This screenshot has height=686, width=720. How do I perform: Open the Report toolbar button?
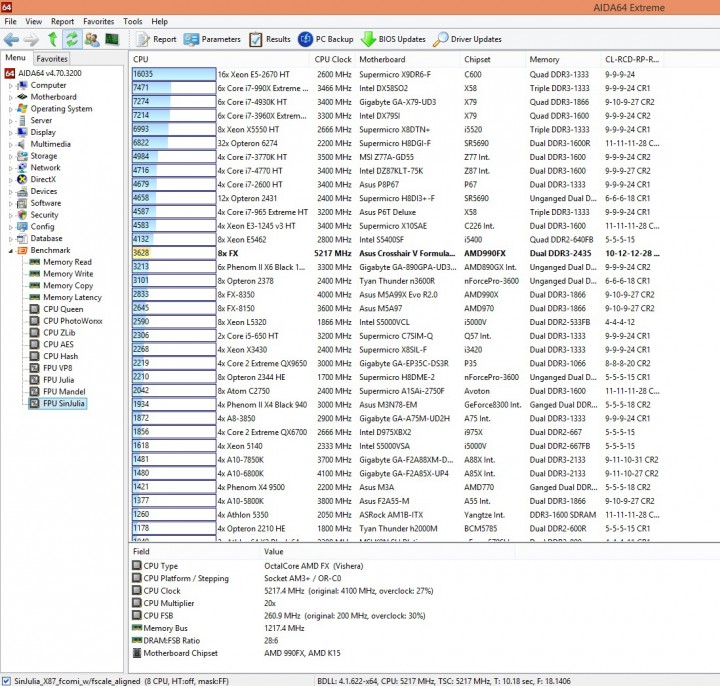click(x=157, y=39)
